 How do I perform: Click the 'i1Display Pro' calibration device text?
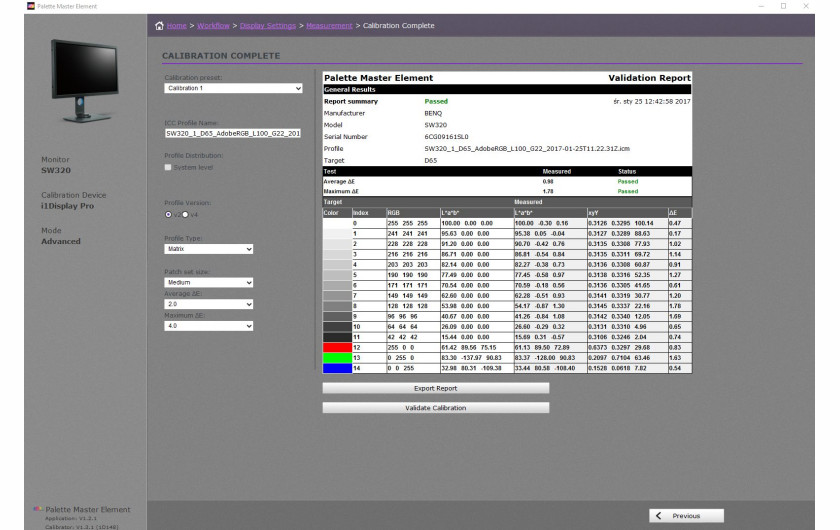(x=68, y=206)
